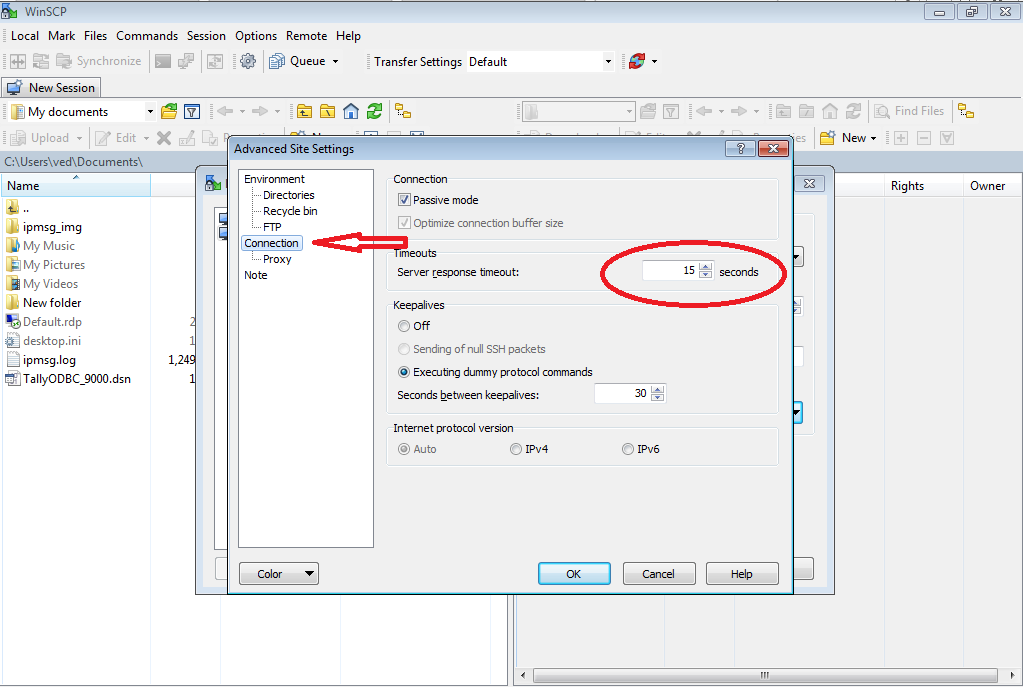Go to local root directory icon

328,112
